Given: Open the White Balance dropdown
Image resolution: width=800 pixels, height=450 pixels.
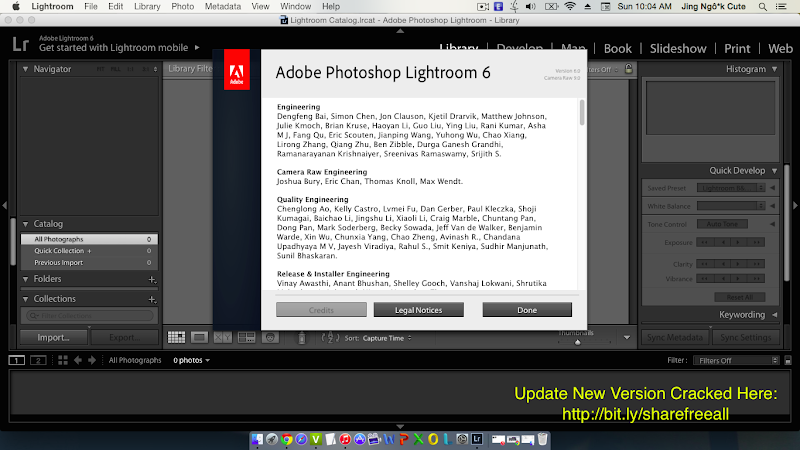Looking at the screenshot, I should [731, 206].
